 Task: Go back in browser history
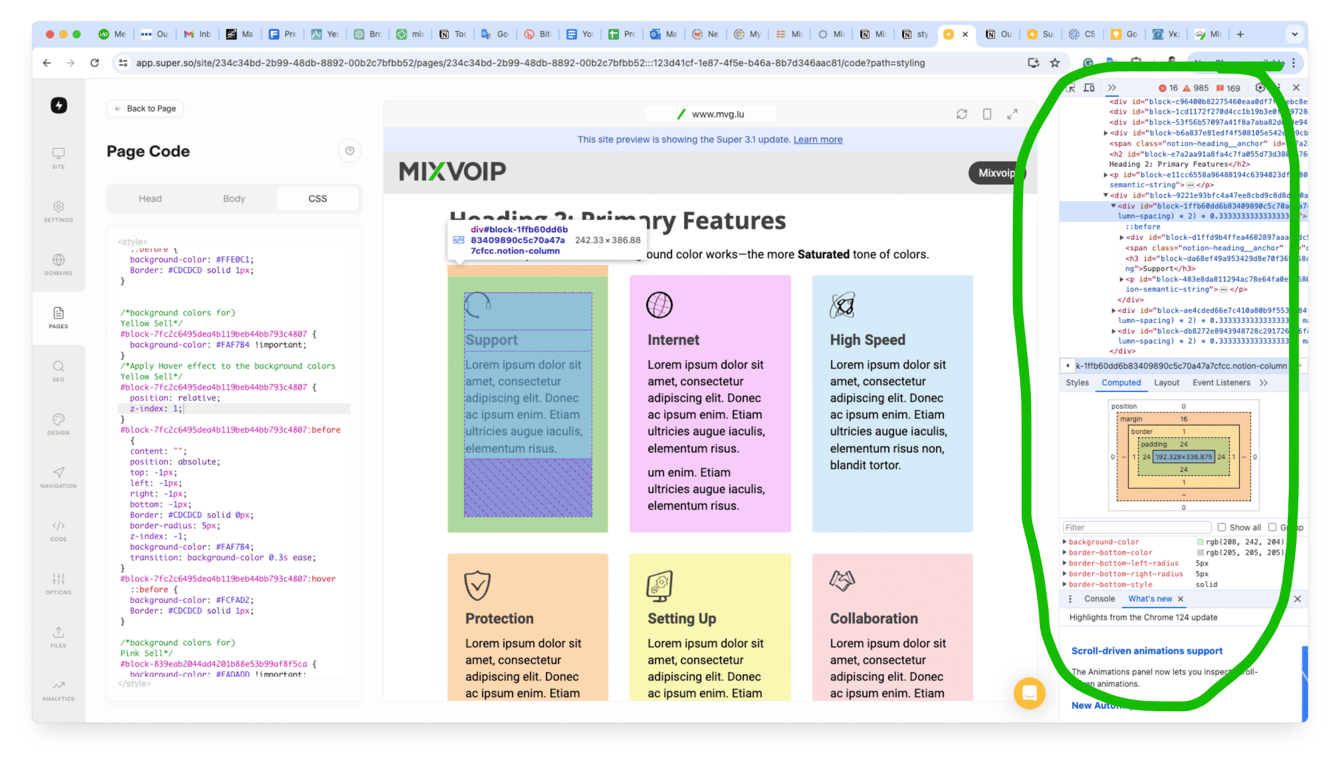(47, 63)
